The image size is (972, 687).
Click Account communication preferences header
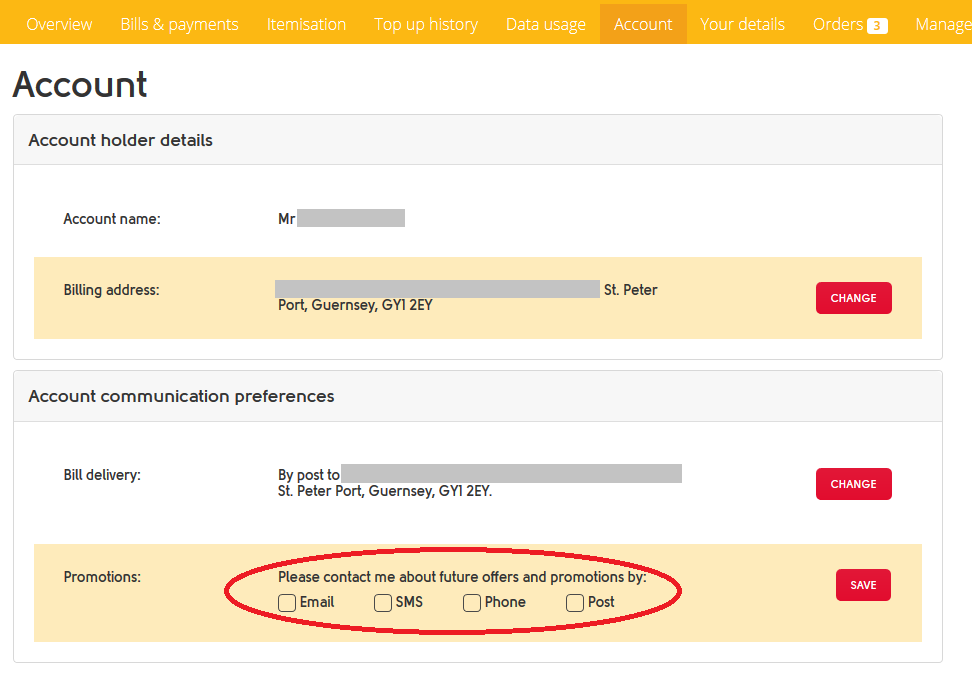click(x=181, y=397)
